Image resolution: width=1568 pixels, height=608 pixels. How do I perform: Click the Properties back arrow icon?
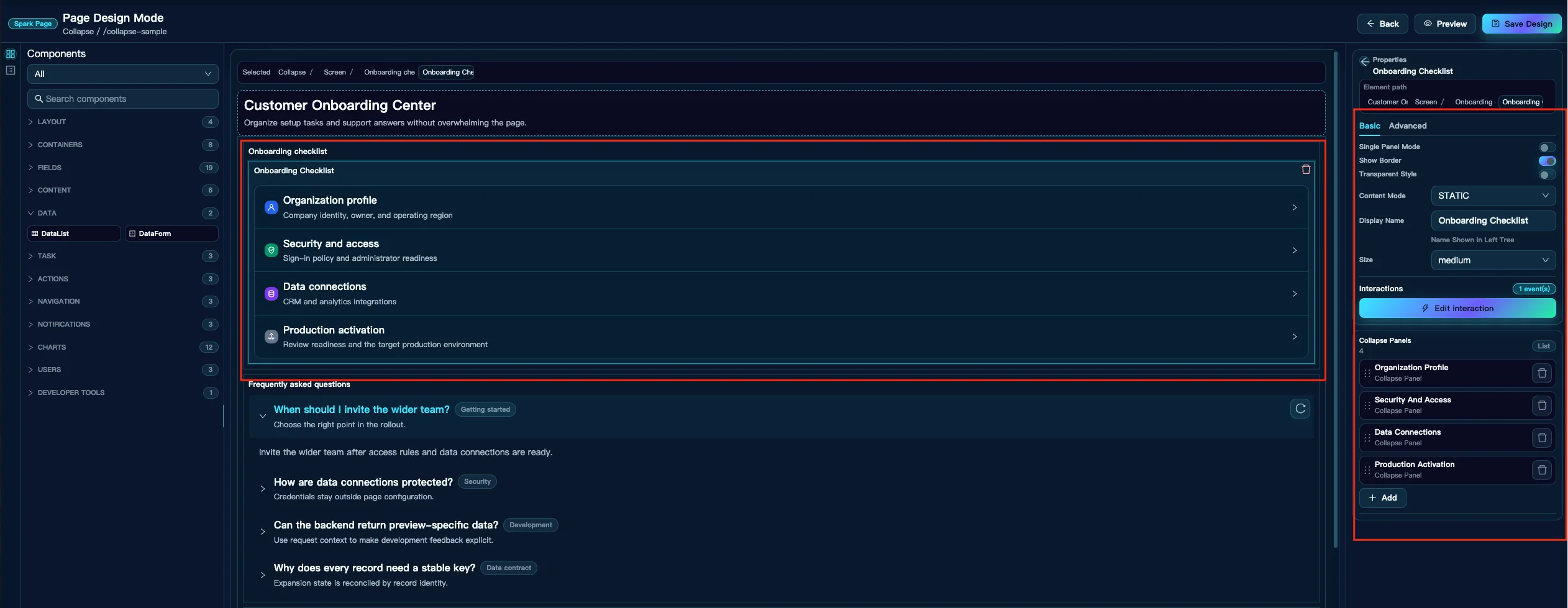[1364, 61]
